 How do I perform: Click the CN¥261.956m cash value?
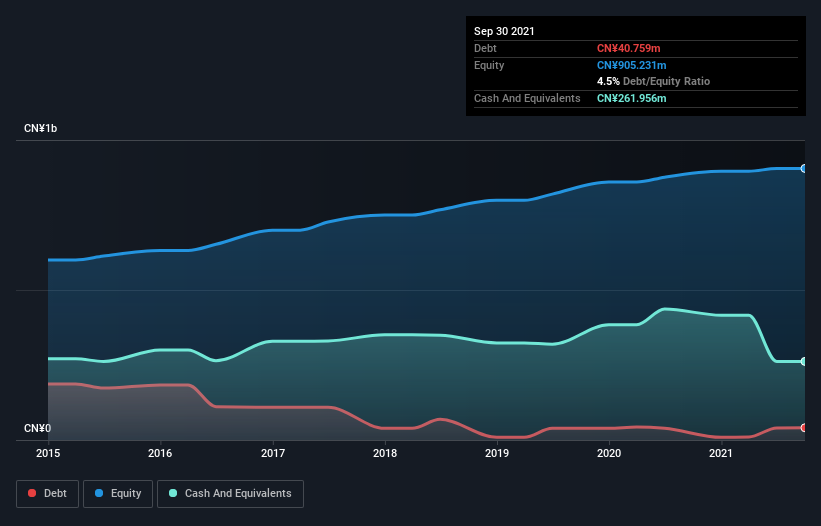631,98
